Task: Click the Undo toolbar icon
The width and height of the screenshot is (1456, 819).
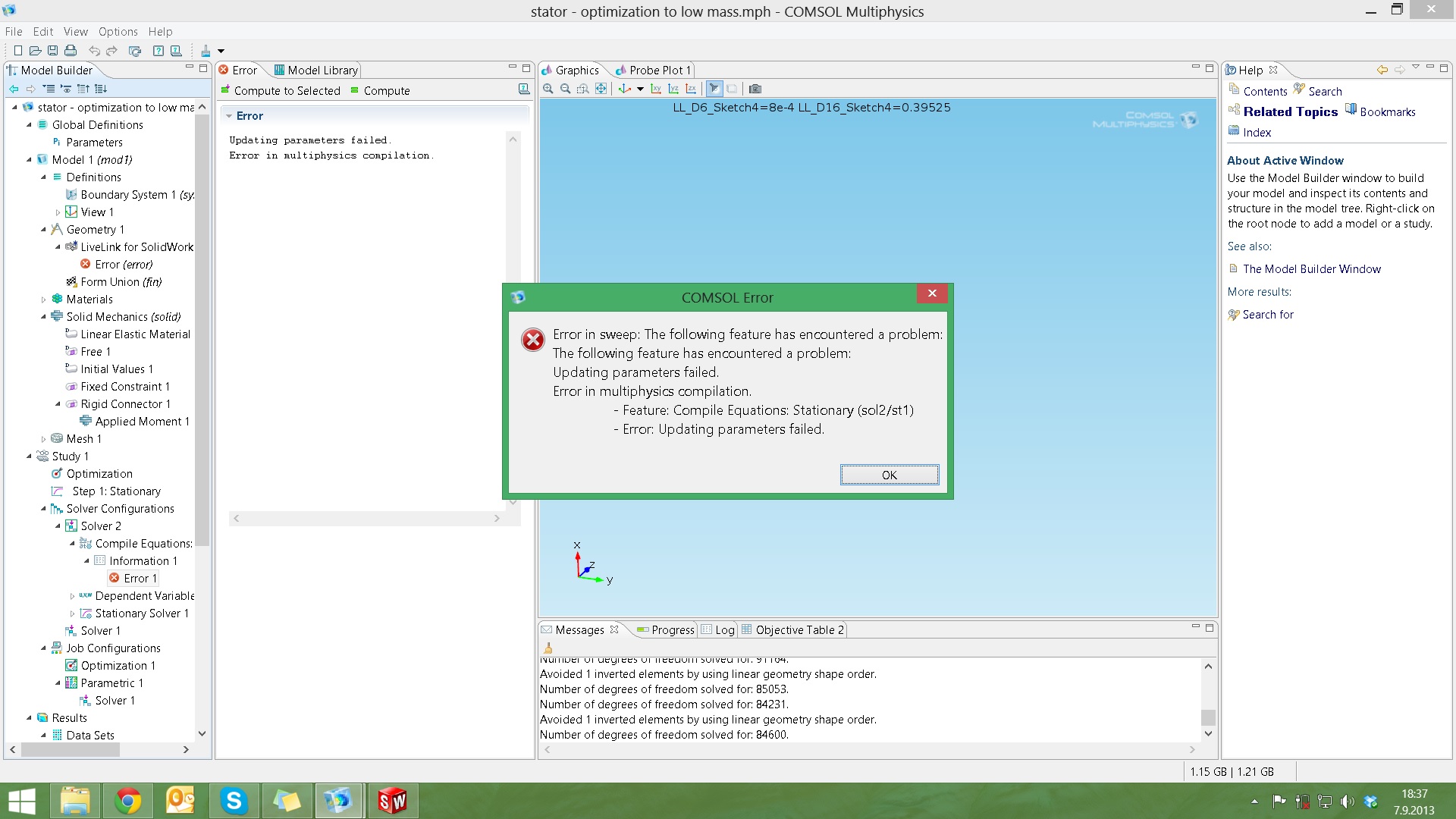Action: [94, 51]
